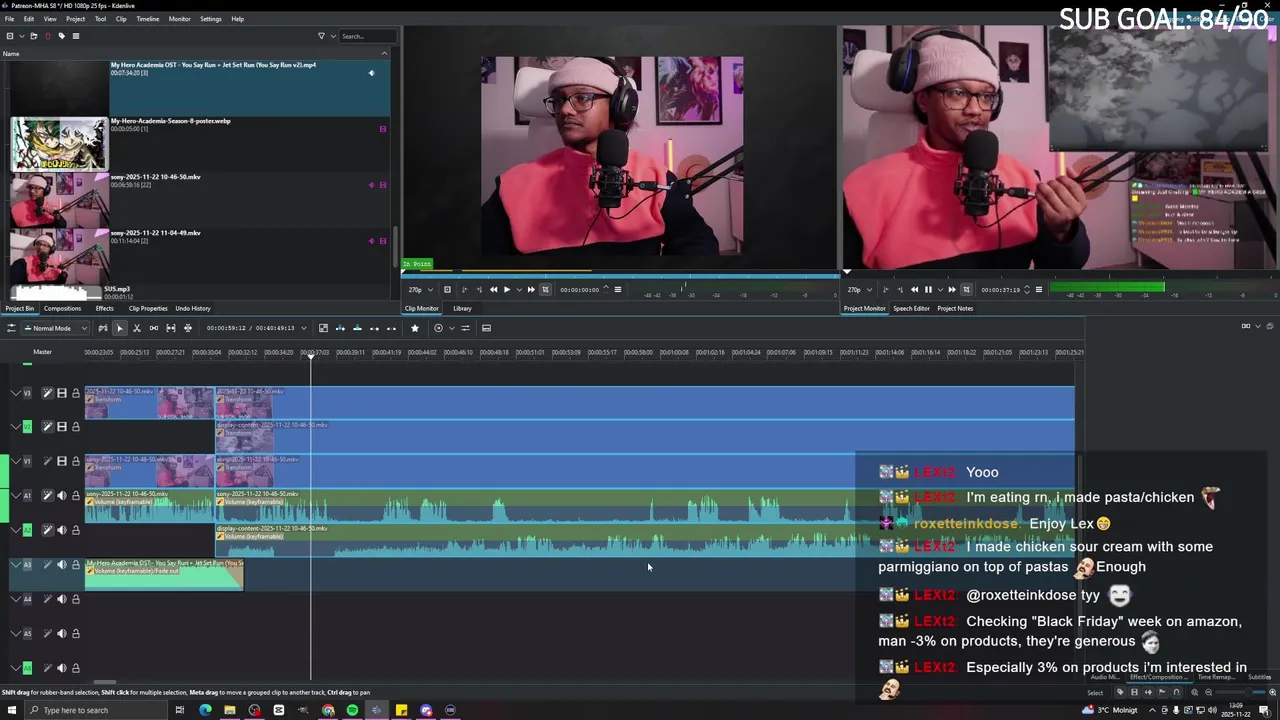Click the timeline track settings icon left of Normal Mode
The image size is (1280, 720).
pyautogui.click(x=12, y=328)
